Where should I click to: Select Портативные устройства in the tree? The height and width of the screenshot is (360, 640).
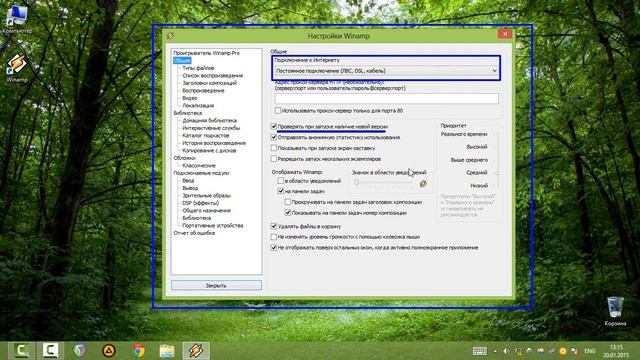click(213, 225)
